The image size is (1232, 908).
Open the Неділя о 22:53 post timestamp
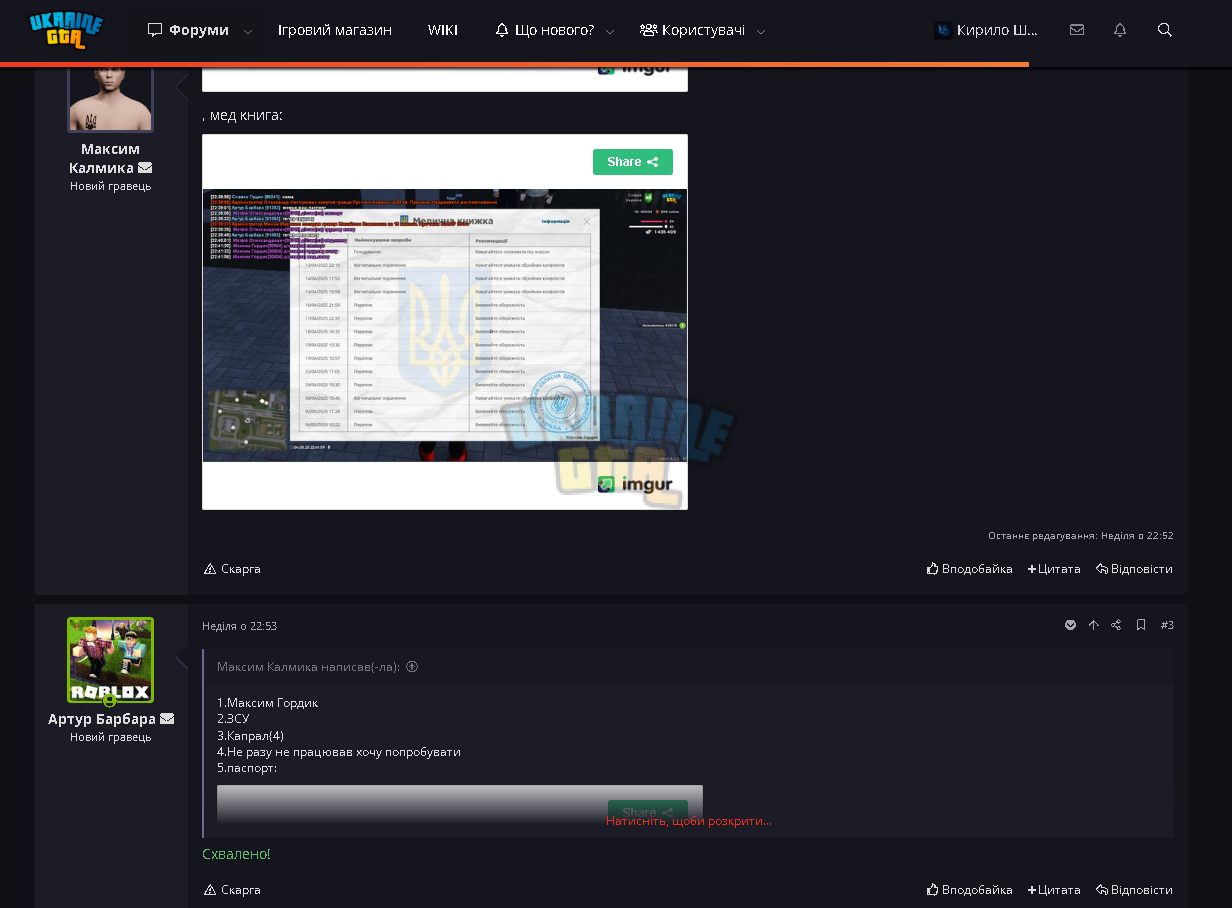[x=239, y=626]
